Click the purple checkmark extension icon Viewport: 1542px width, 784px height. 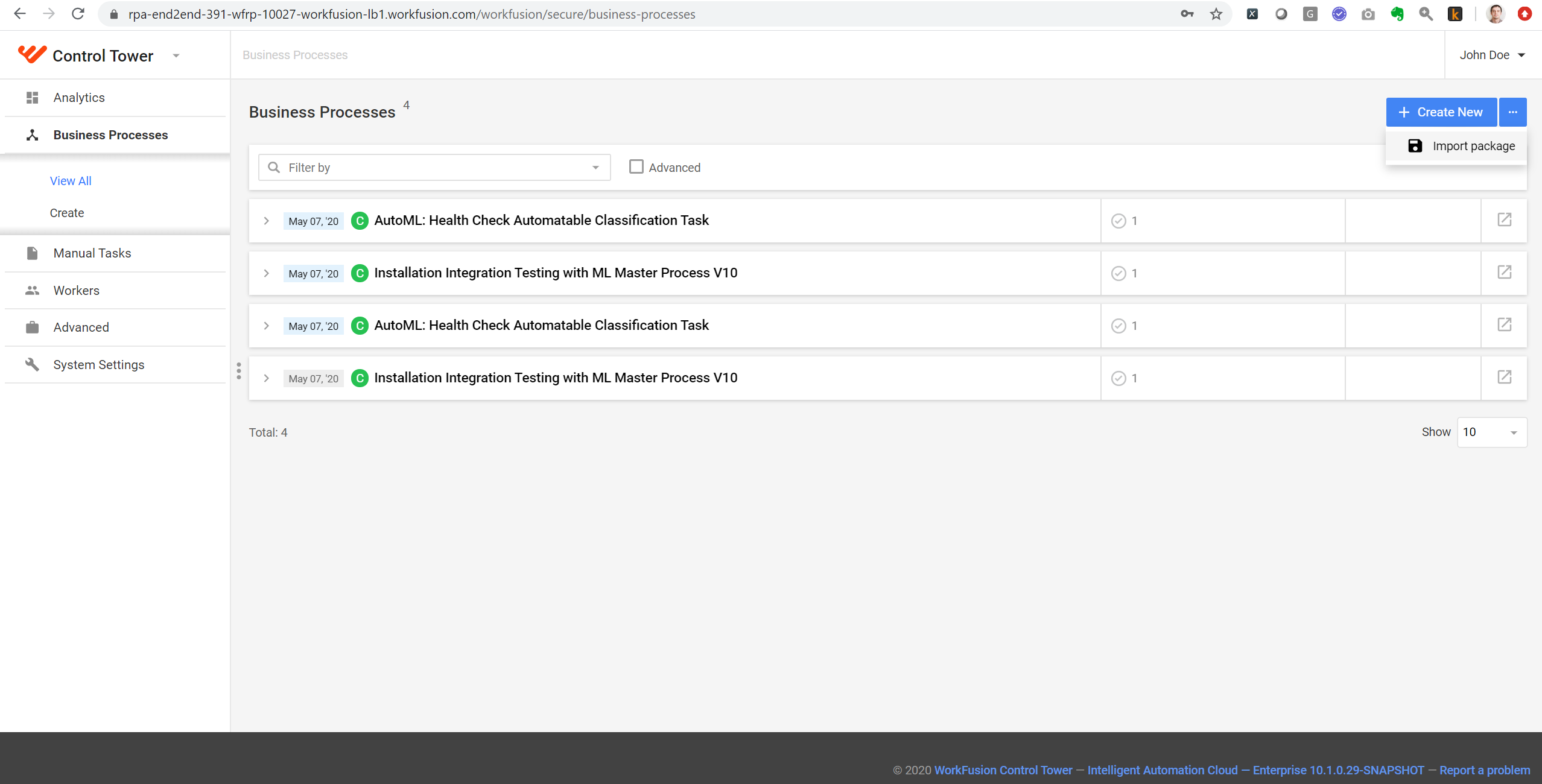(1339, 14)
